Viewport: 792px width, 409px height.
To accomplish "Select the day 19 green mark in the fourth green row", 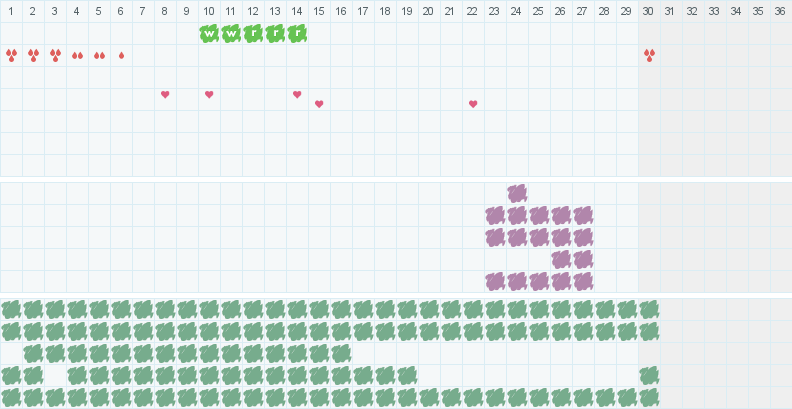I will click(407, 375).
